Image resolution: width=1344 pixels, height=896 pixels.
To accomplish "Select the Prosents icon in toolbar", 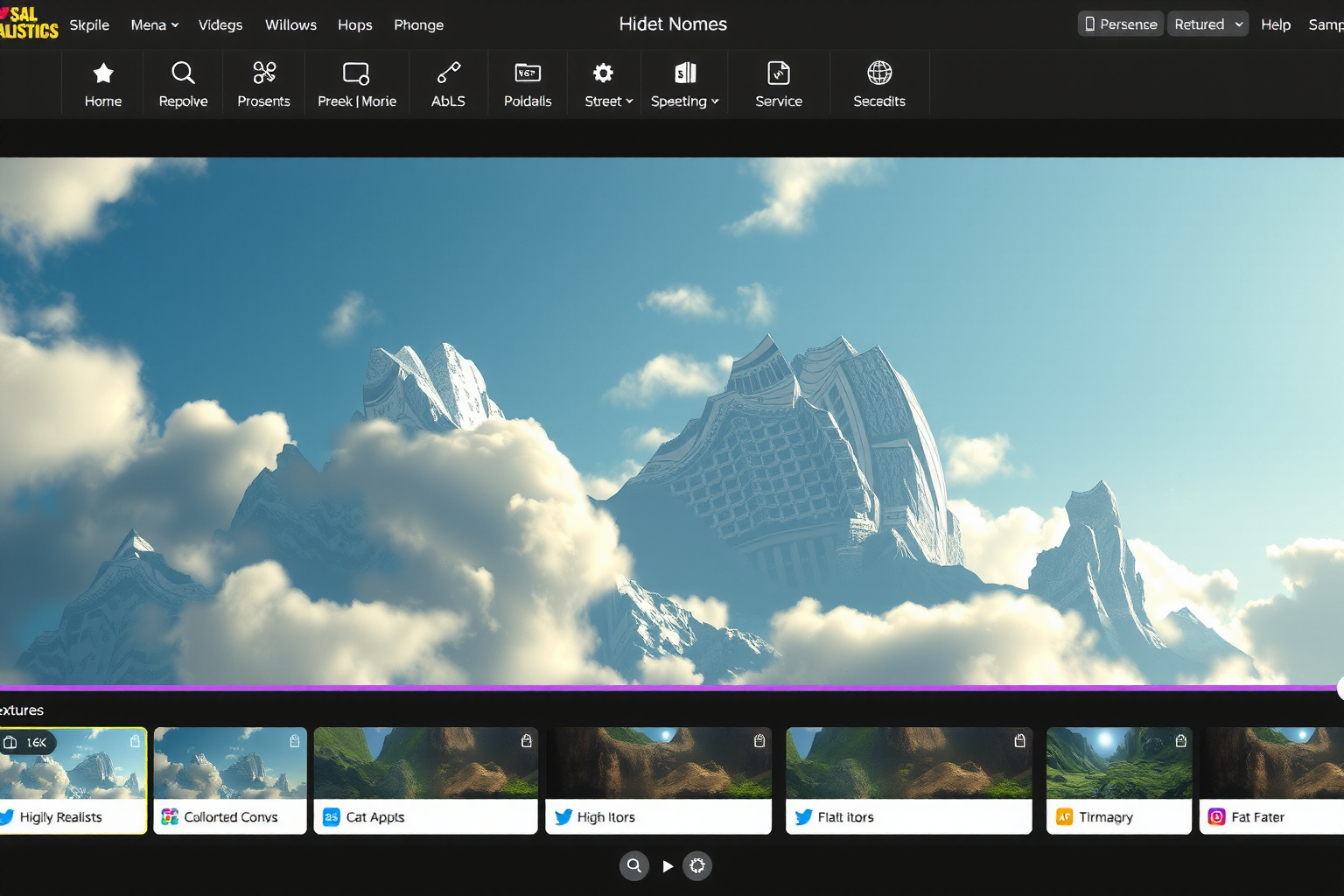I will (263, 73).
